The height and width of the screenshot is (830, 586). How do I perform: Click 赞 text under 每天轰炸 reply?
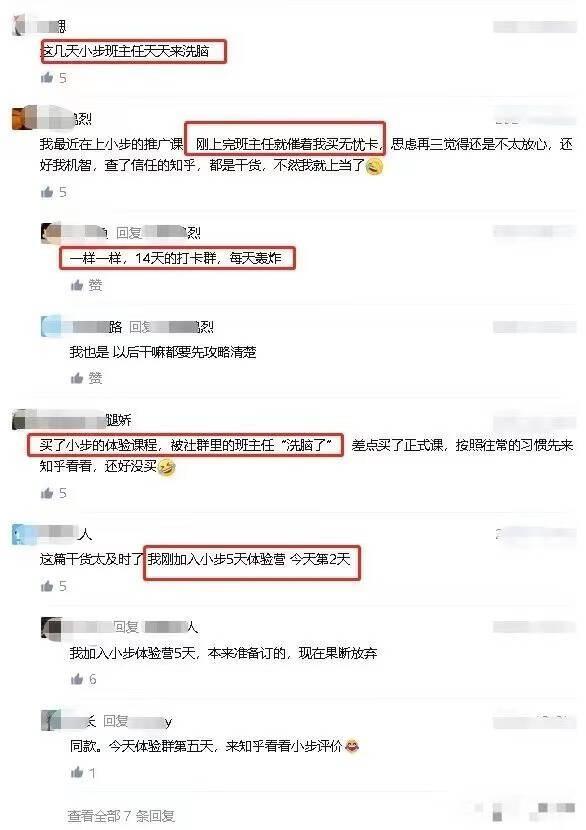[95, 285]
